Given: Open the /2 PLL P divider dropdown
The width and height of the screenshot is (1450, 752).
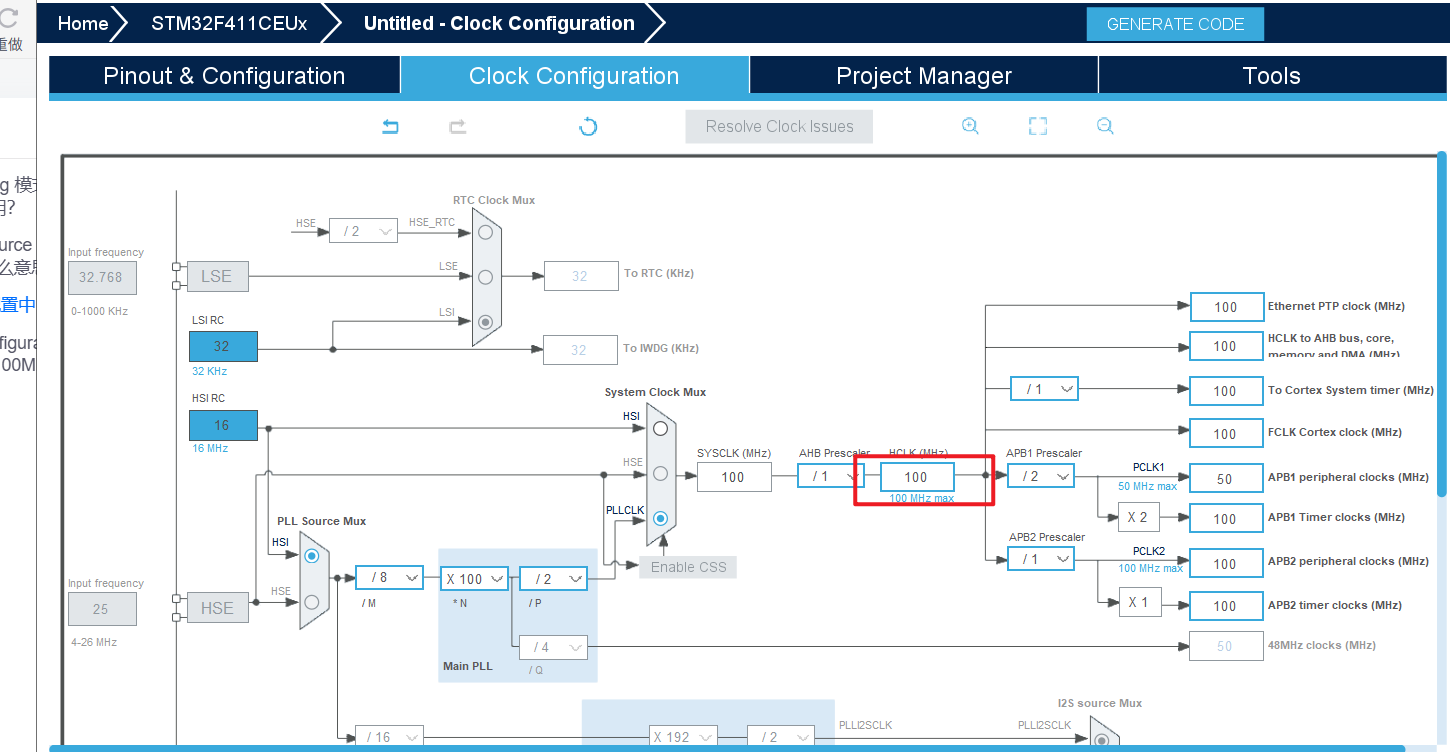Looking at the screenshot, I should coord(551,578).
